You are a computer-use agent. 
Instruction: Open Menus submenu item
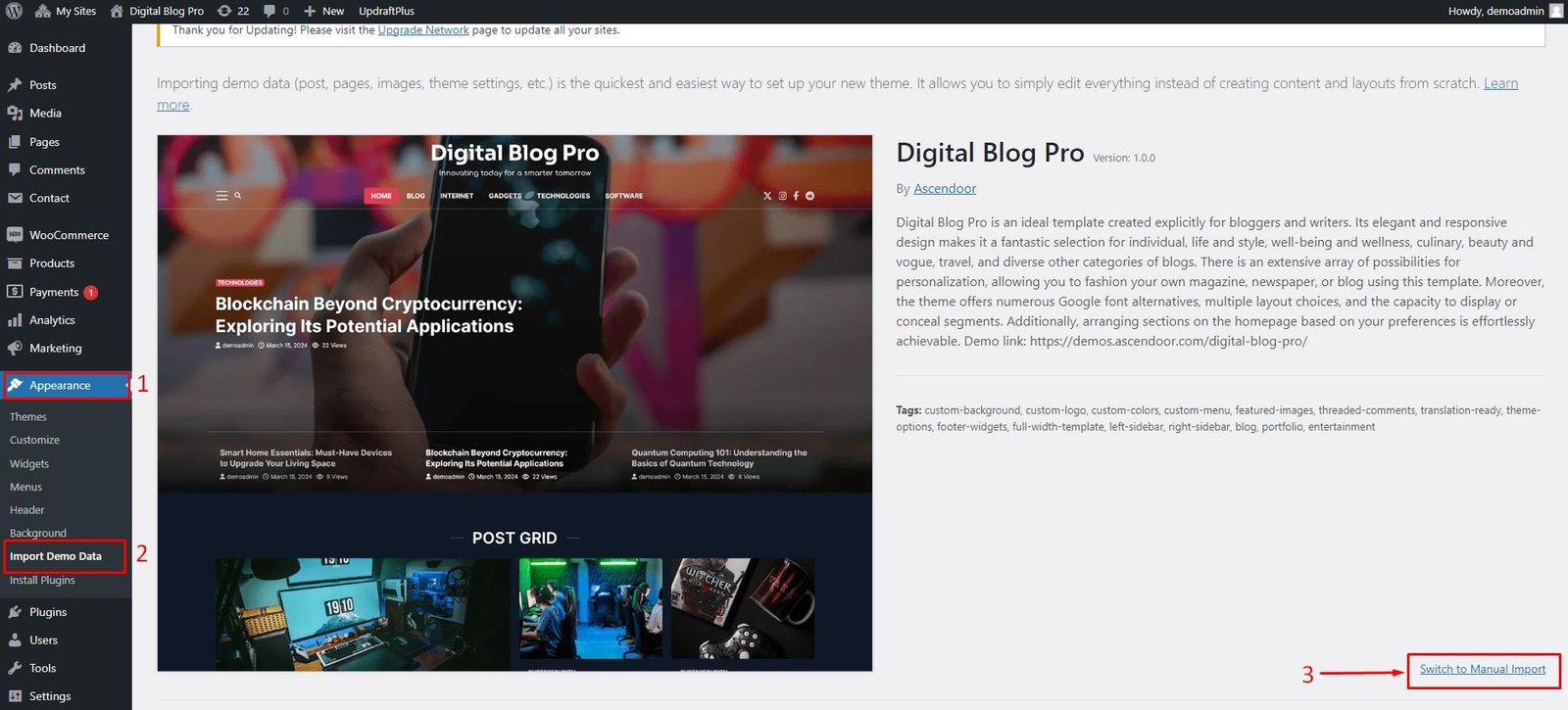(x=25, y=487)
